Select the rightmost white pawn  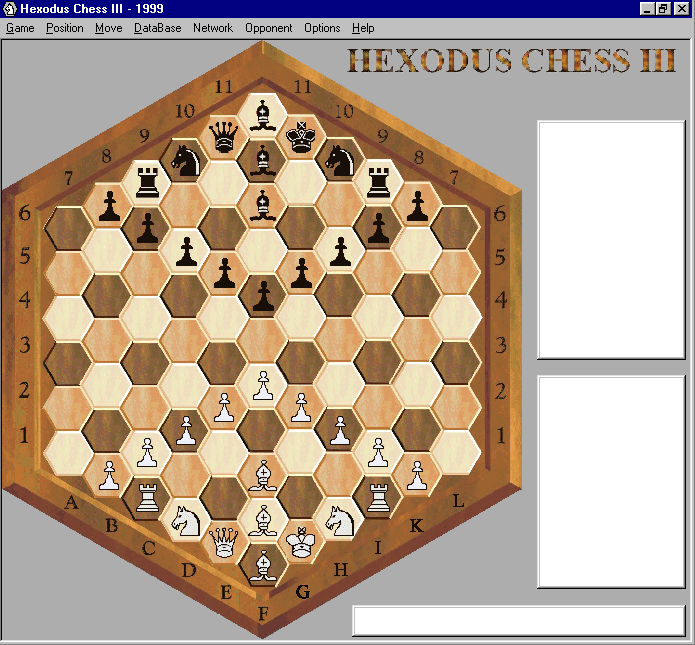(417, 475)
